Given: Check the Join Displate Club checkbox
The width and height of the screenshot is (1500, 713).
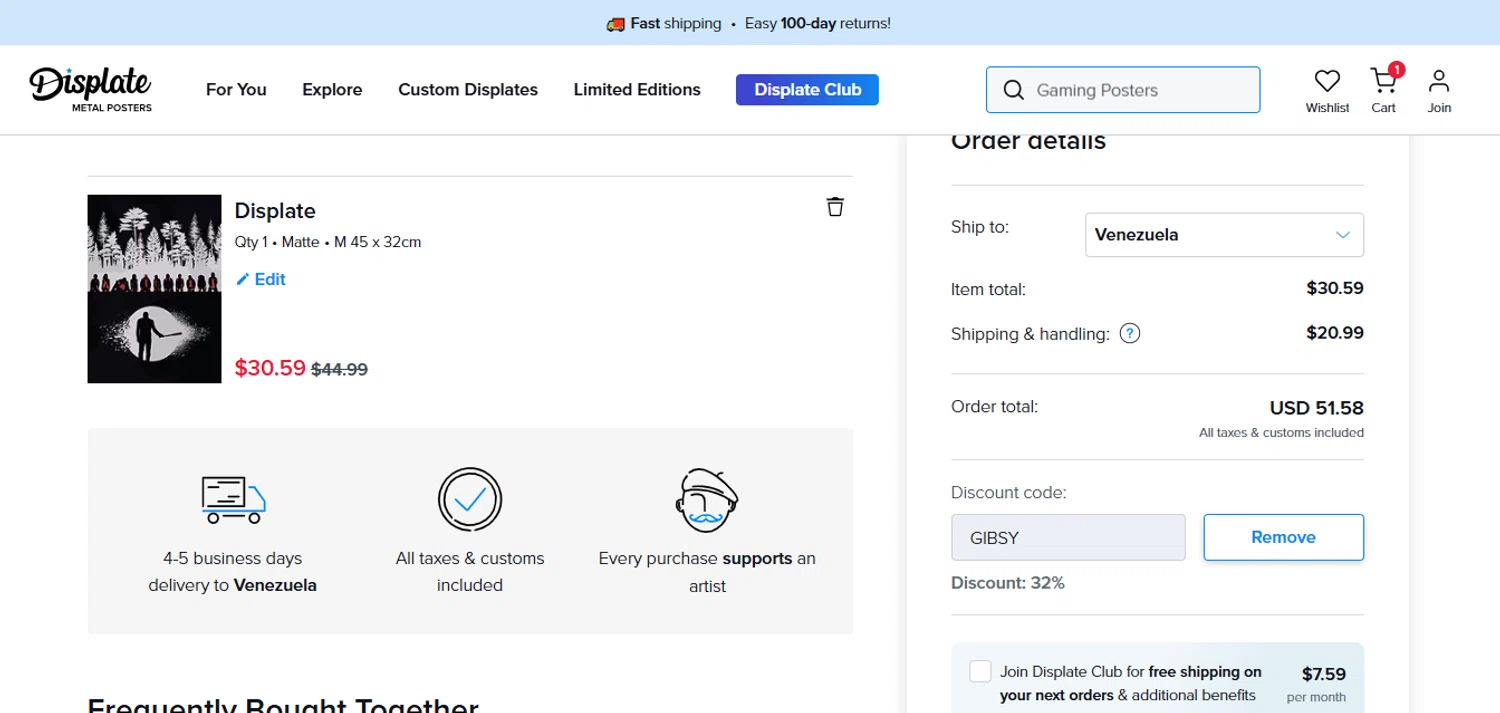Looking at the screenshot, I should (x=980, y=671).
